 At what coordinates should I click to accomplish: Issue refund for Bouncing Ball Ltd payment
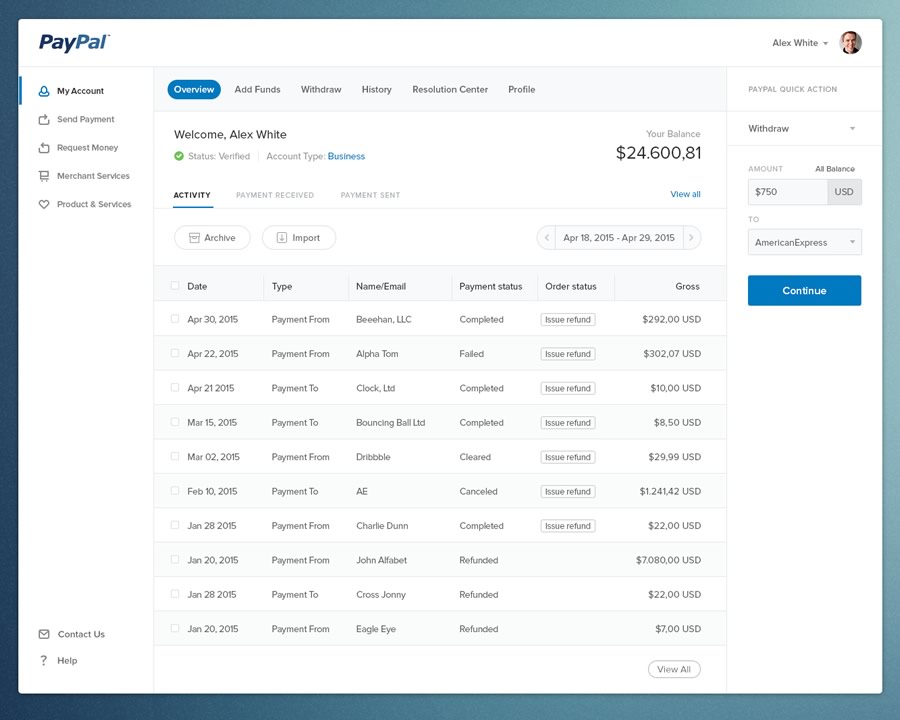point(568,423)
